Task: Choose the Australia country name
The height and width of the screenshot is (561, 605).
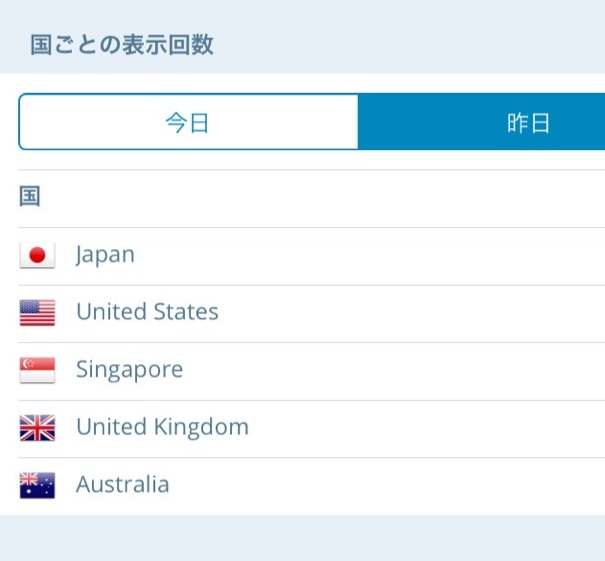Action: (122, 486)
